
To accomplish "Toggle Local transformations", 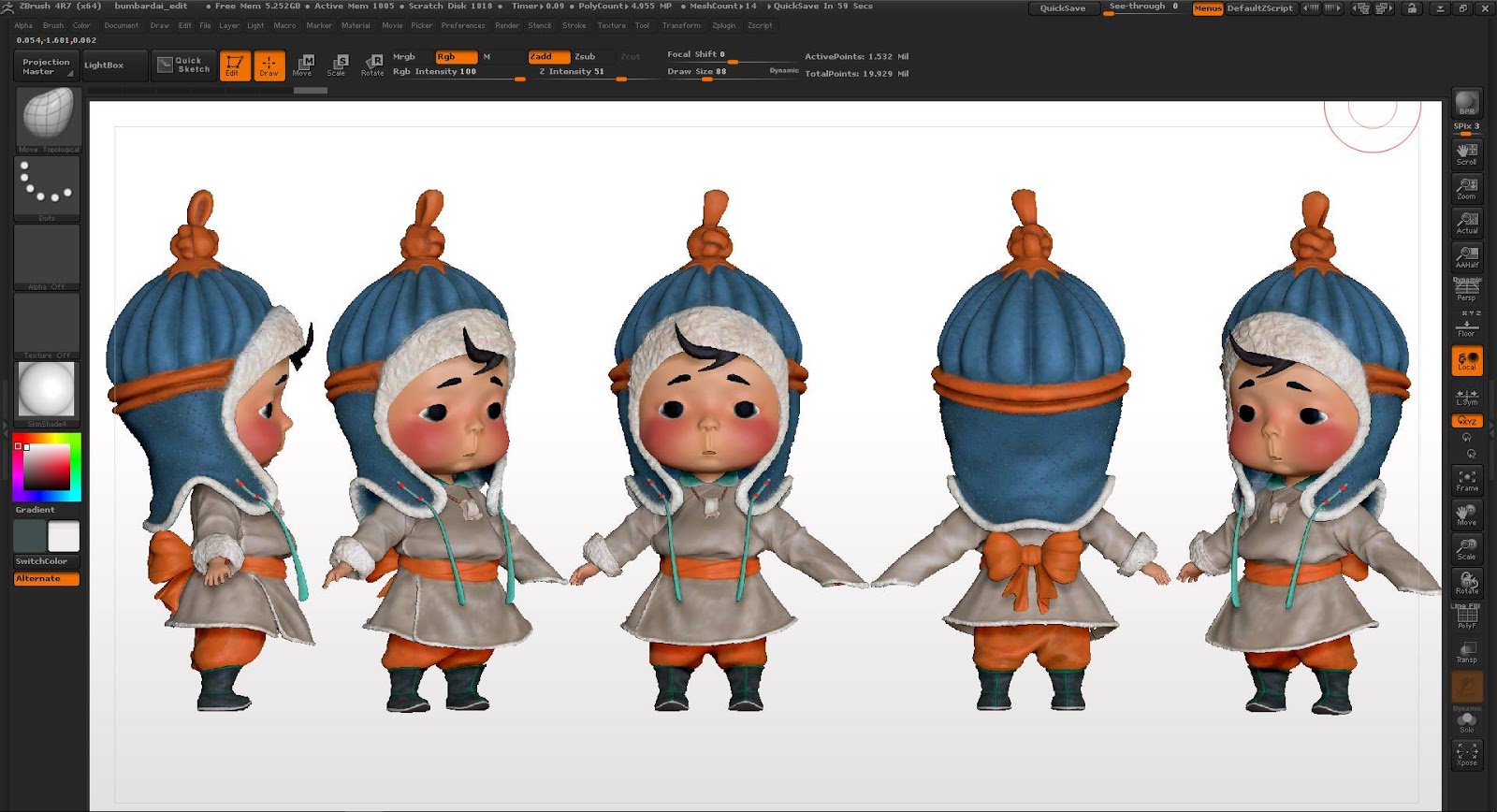I will click(1466, 360).
